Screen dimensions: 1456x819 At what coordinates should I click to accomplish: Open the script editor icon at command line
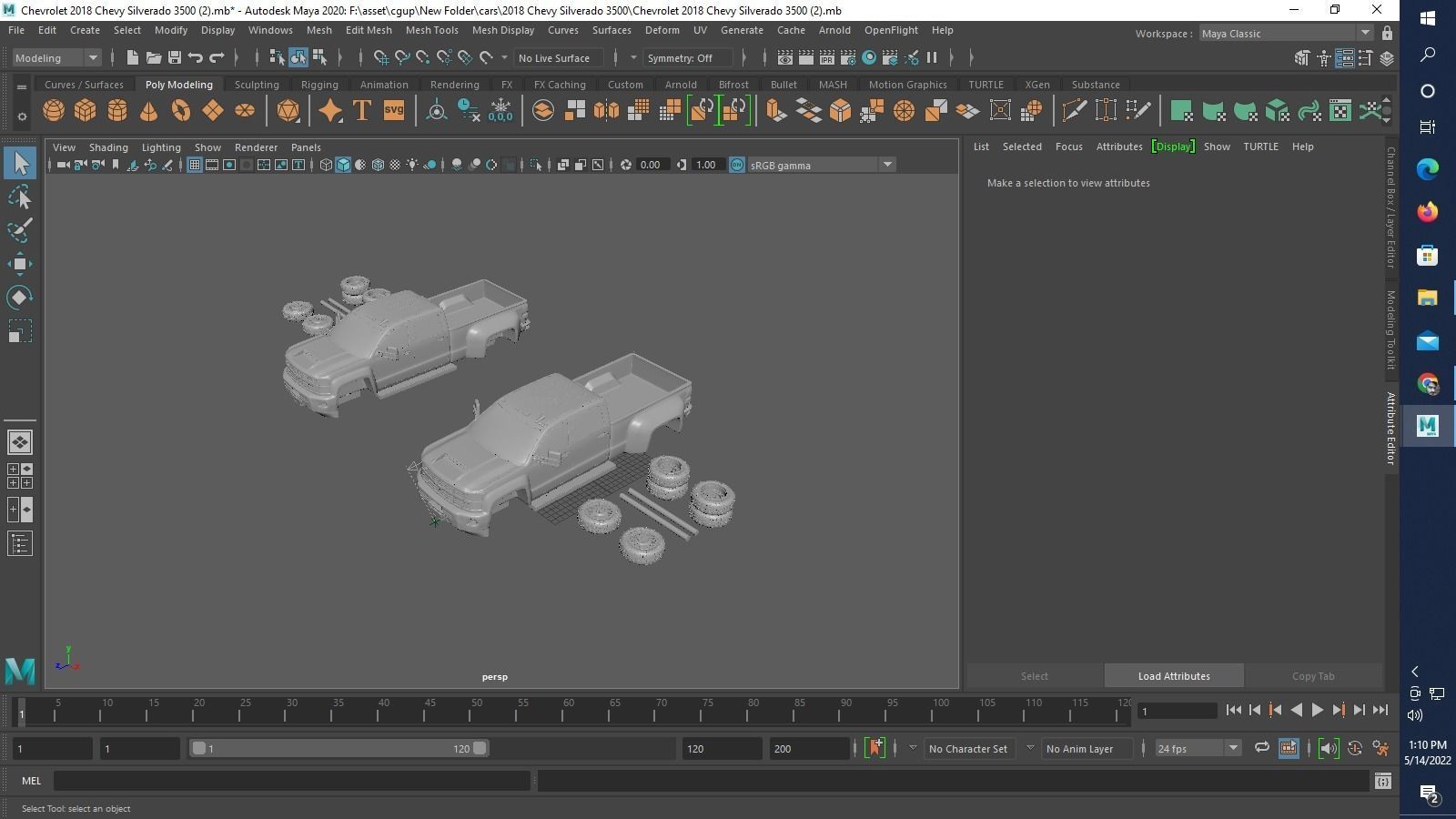1382,781
